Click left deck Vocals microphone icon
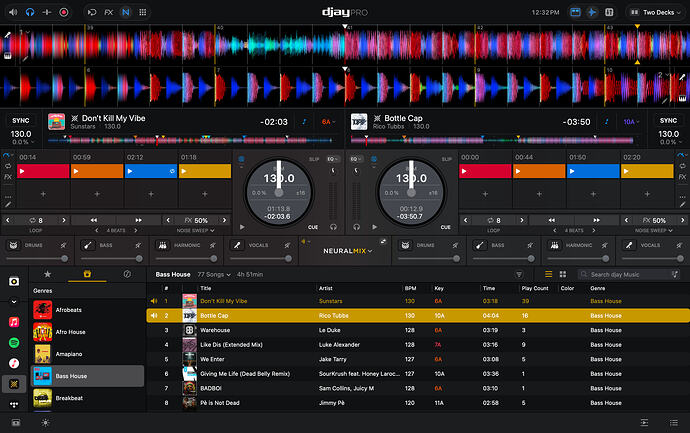 (237, 245)
